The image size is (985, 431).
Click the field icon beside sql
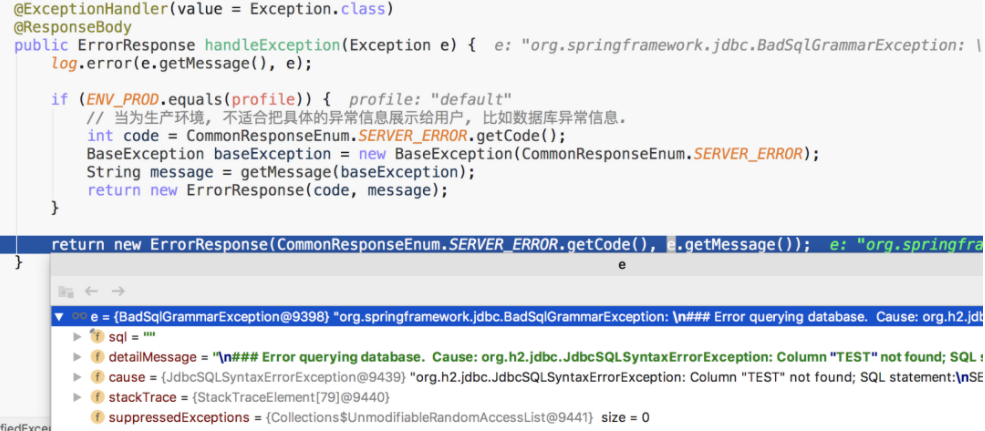point(97,337)
